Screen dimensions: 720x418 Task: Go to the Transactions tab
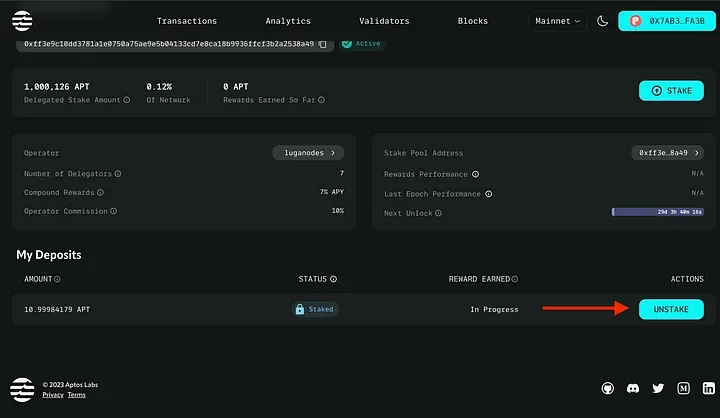(x=187, y=21)
